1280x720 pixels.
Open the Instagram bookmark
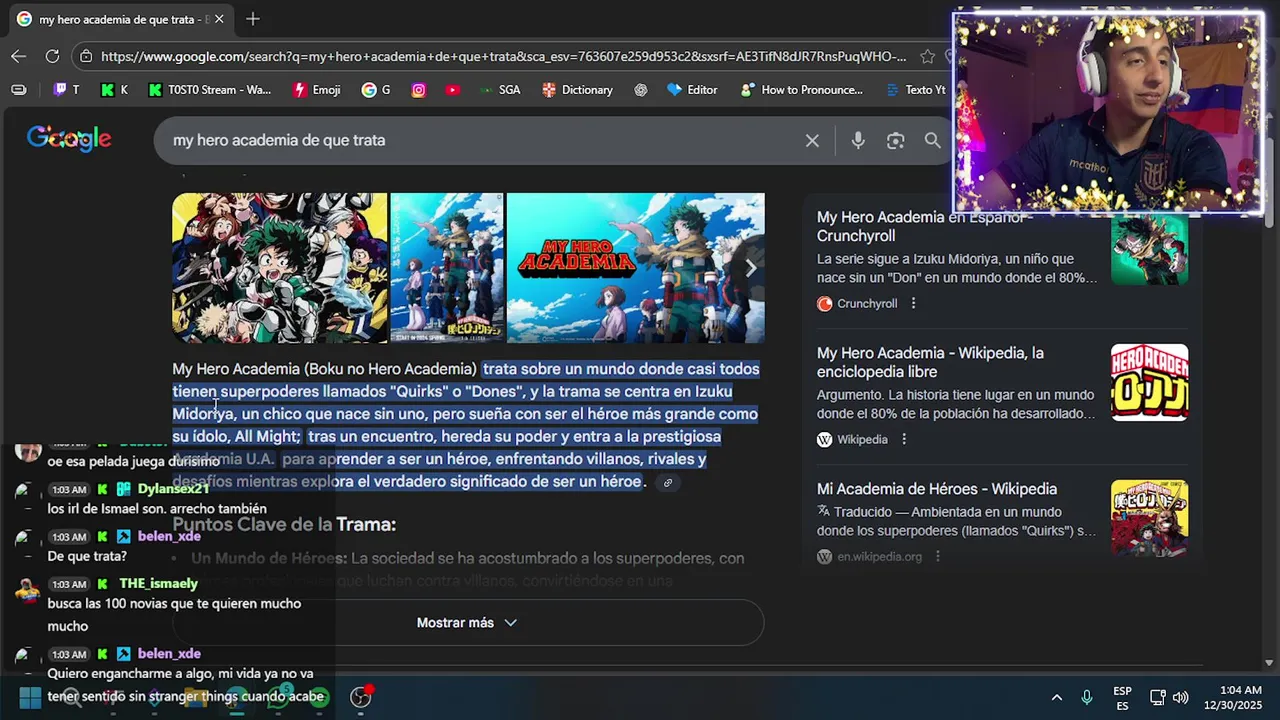point(419,90)
